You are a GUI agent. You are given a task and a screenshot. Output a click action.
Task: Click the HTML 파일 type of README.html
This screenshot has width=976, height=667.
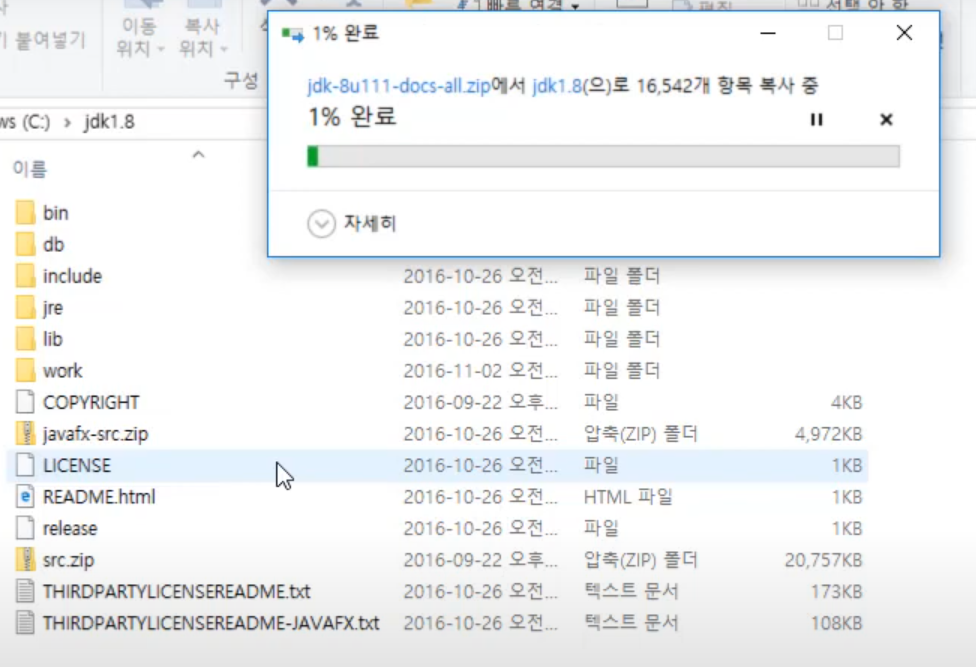(628, 497)
